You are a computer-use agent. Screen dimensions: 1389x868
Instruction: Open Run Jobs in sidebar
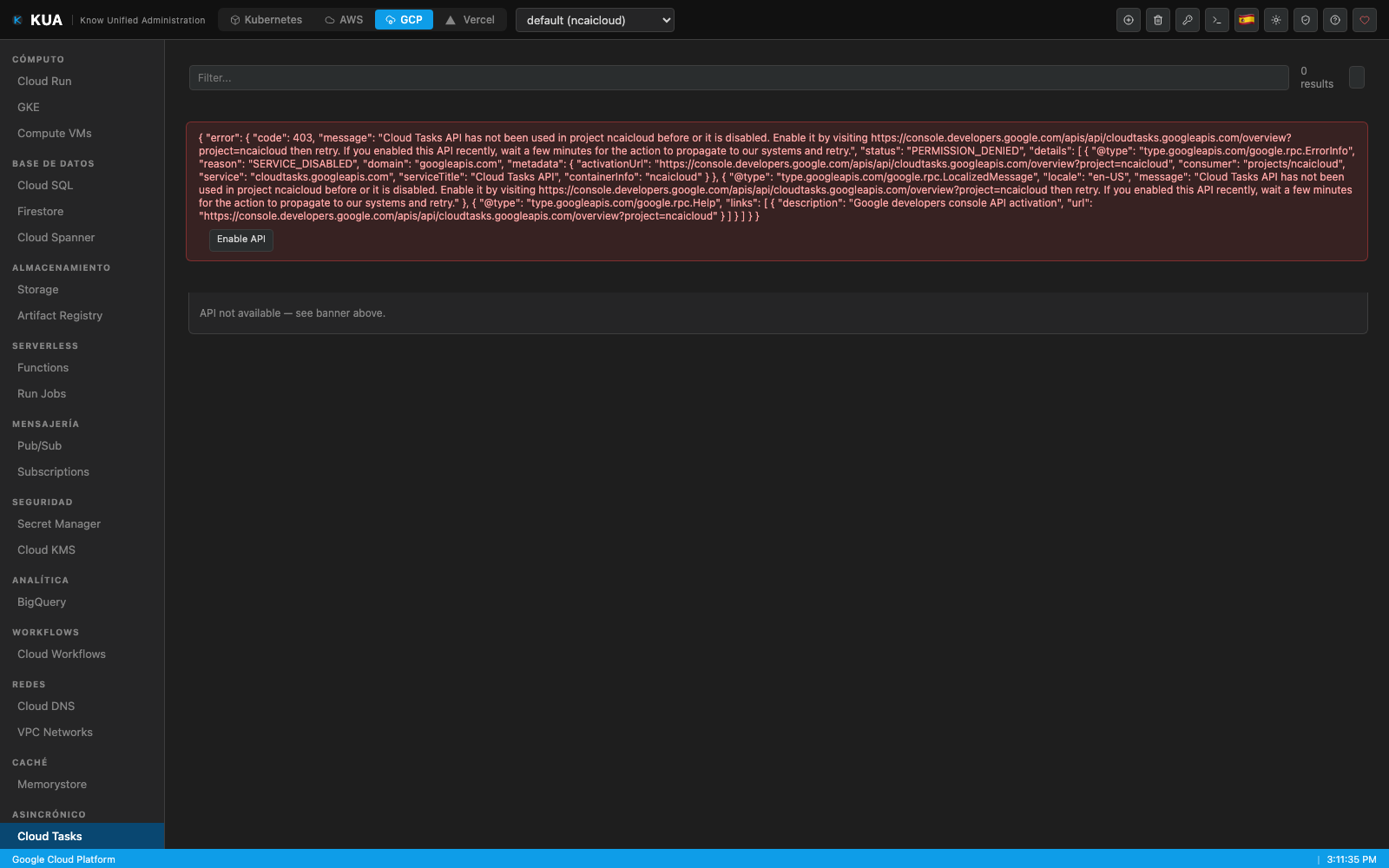[x=82, y=394]
